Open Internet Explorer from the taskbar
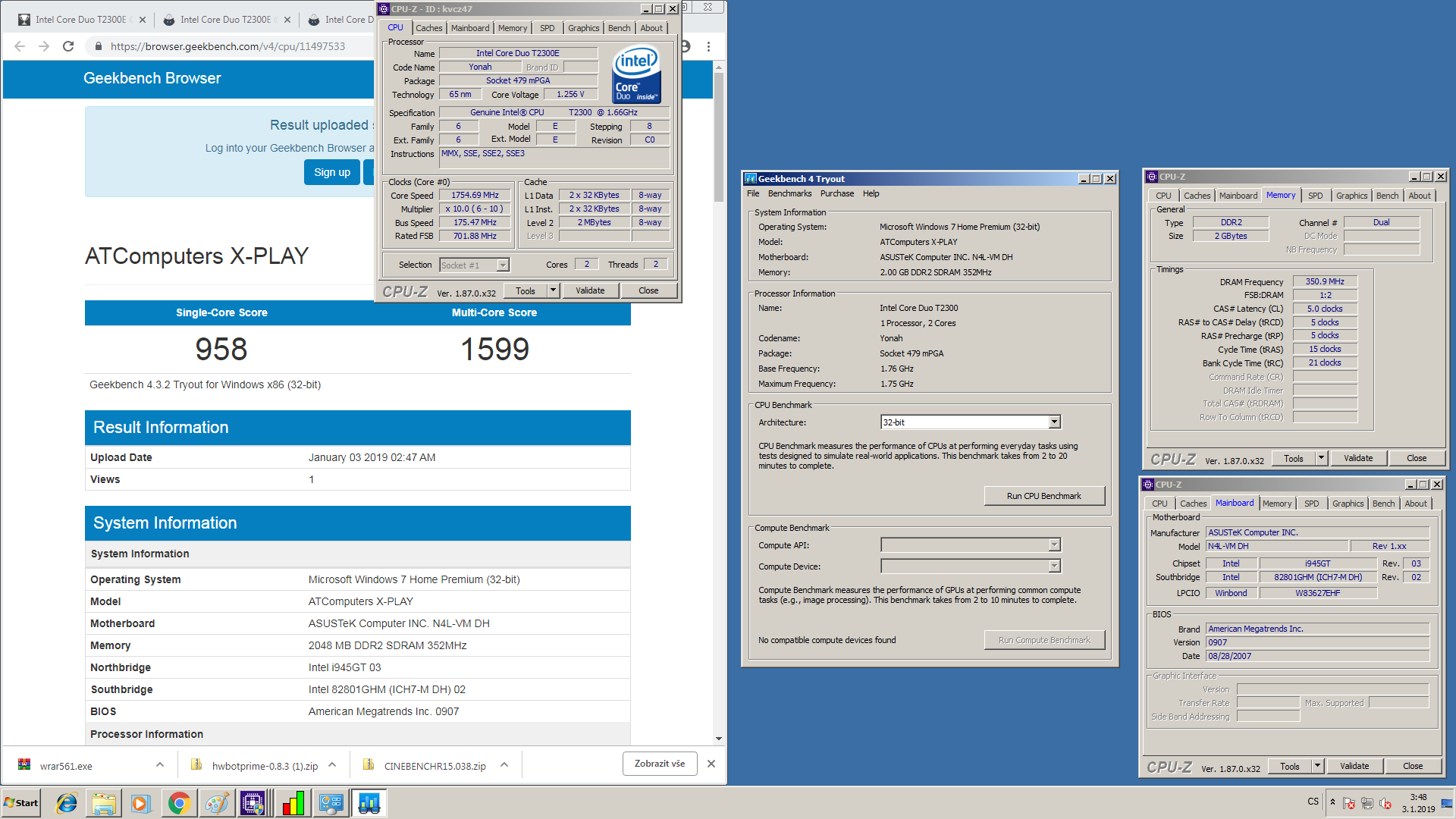Viewport: 1456px width, 819px height. coord(67,803)
